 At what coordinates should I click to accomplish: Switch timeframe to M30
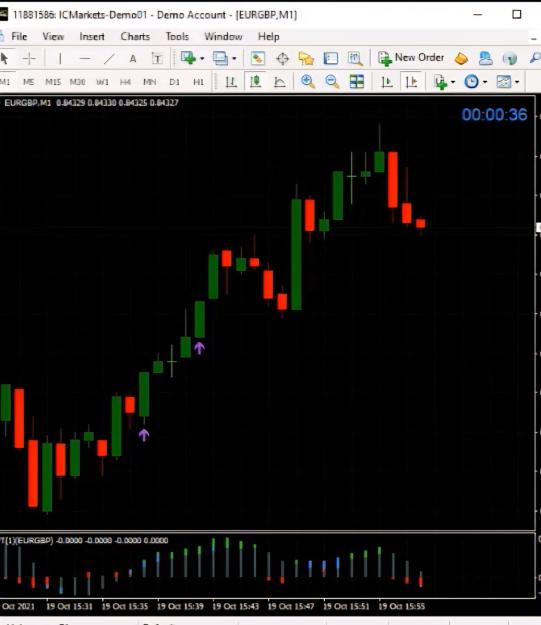tap(77, 82)
